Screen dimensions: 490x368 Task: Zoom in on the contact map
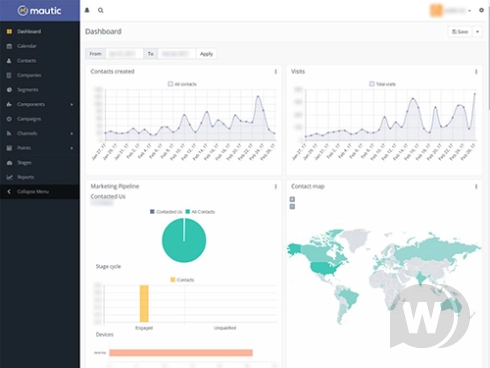click(x=292, y=199)
